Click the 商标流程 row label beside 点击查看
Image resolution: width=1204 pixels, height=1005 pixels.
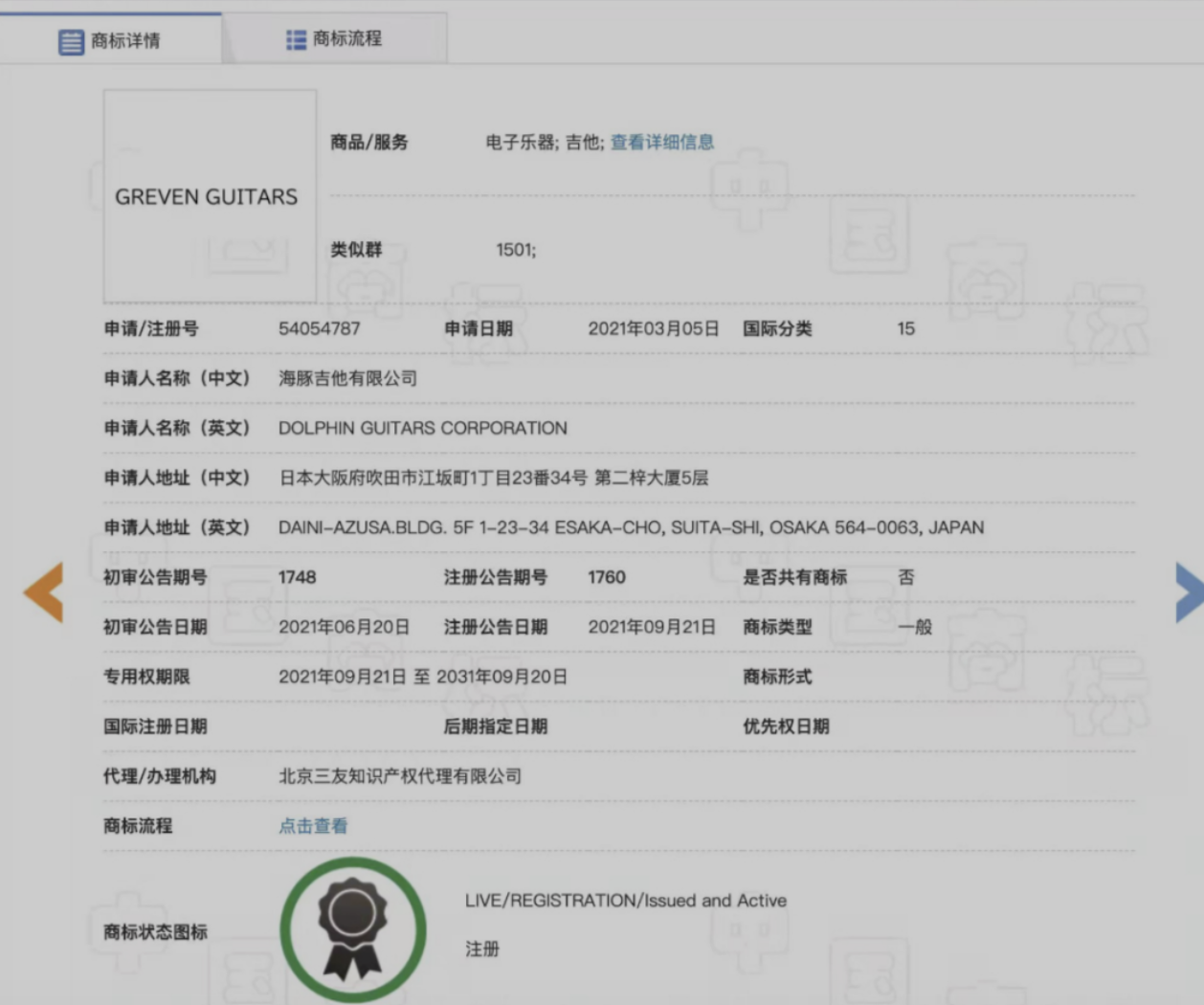tap(138, 826)
